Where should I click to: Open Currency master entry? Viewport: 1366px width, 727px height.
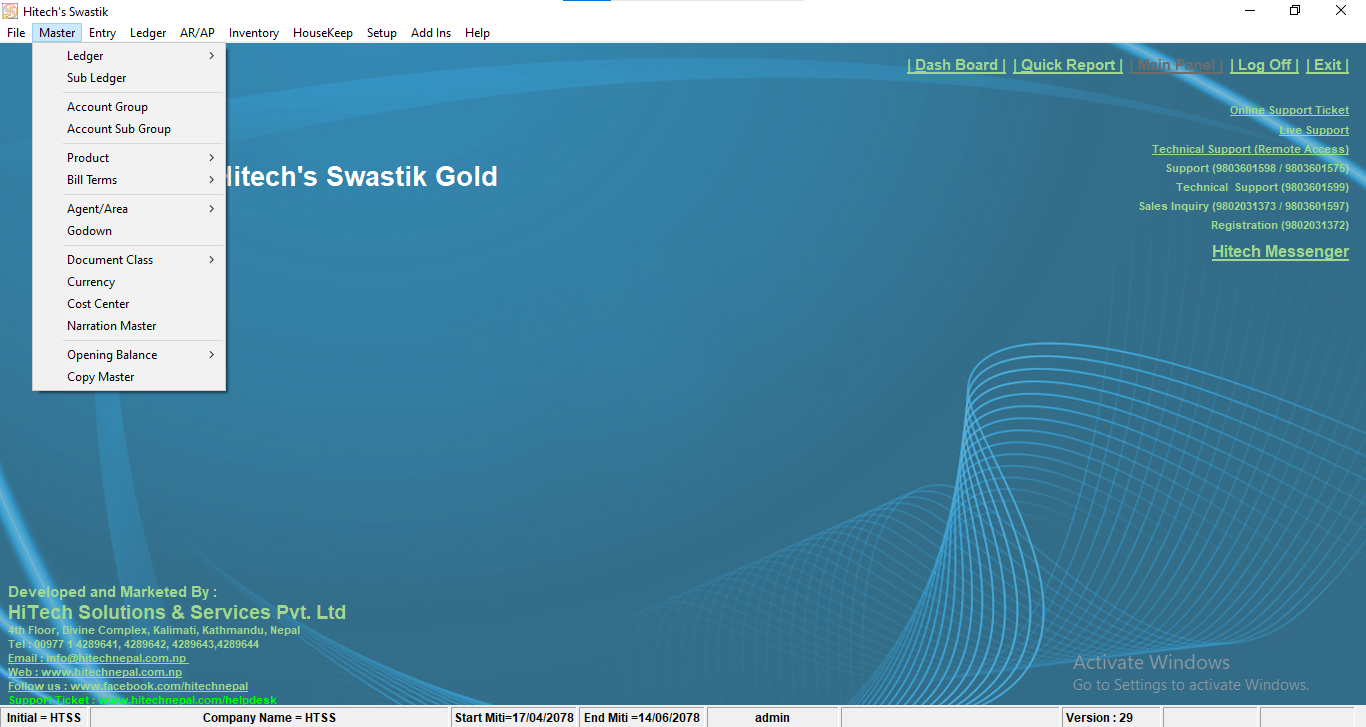(x=91, y=282)
